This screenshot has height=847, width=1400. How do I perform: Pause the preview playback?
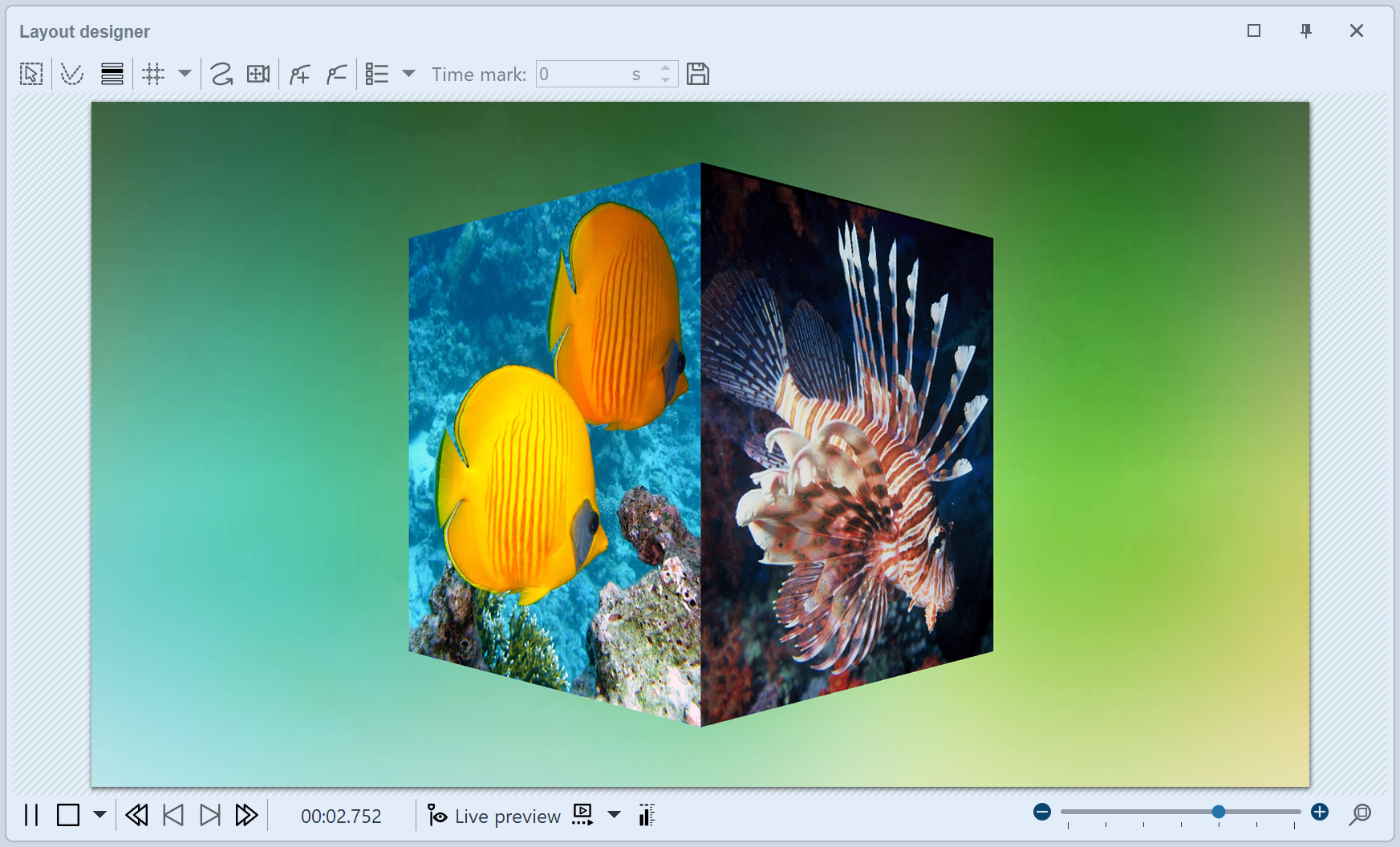(x=32, y=815)
